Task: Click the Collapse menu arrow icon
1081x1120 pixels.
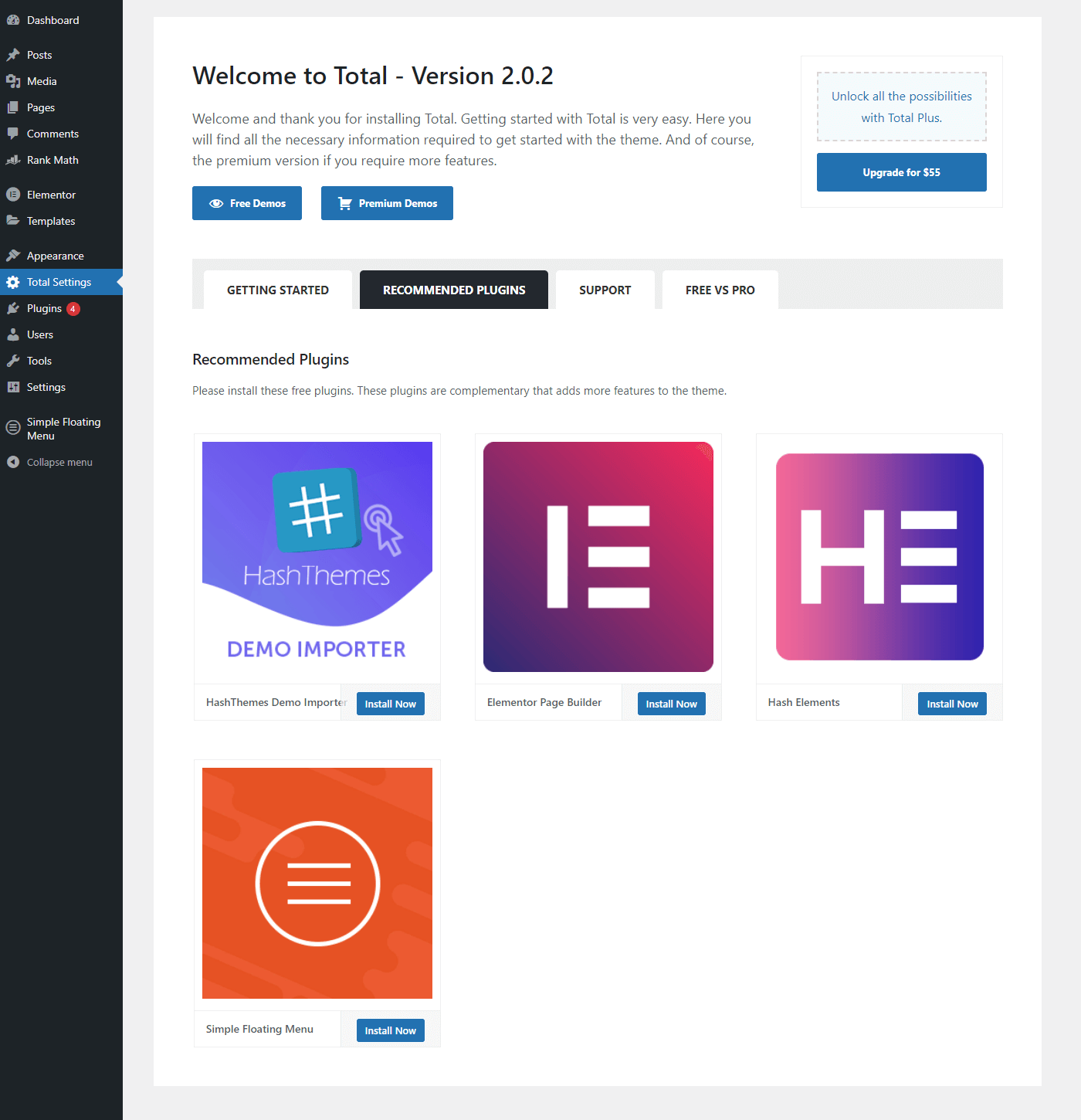Action: [13, 462]
